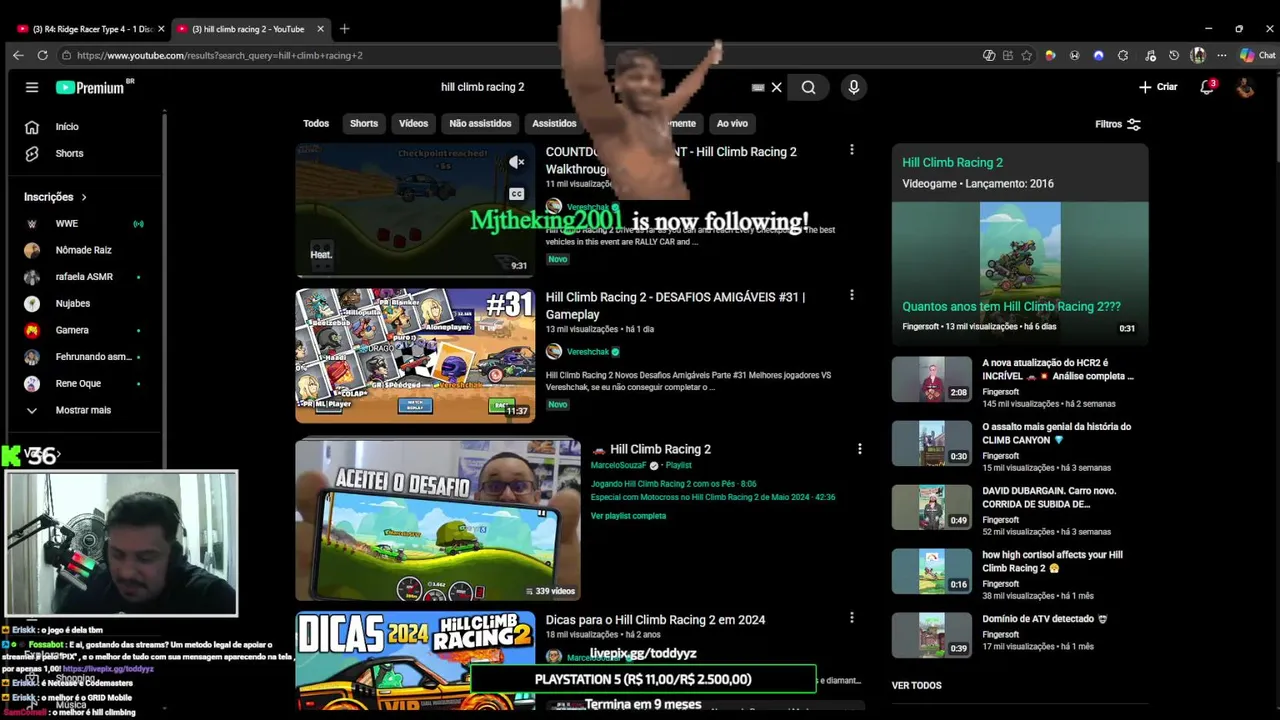Reload the page

pyautogui.click(x=42, y=55)
